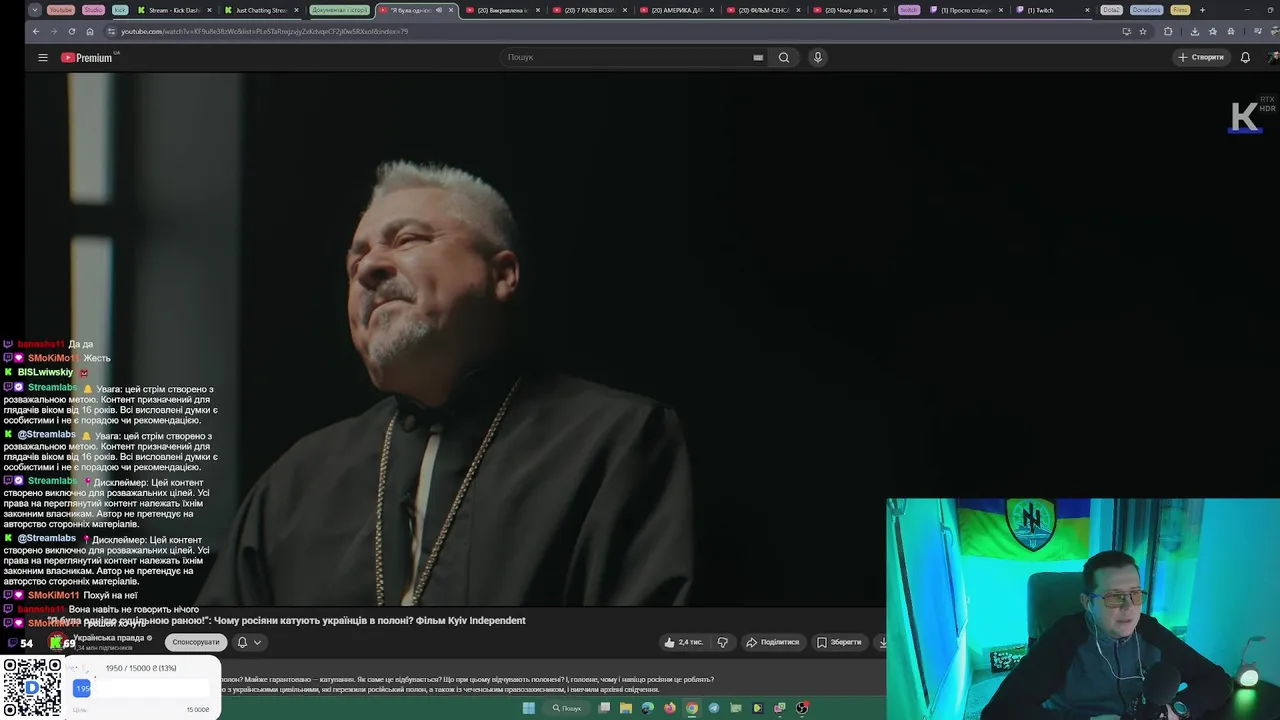Switch to the Just Chatting Stream tab
1280x720 pixels.
(x=261, y=10)
